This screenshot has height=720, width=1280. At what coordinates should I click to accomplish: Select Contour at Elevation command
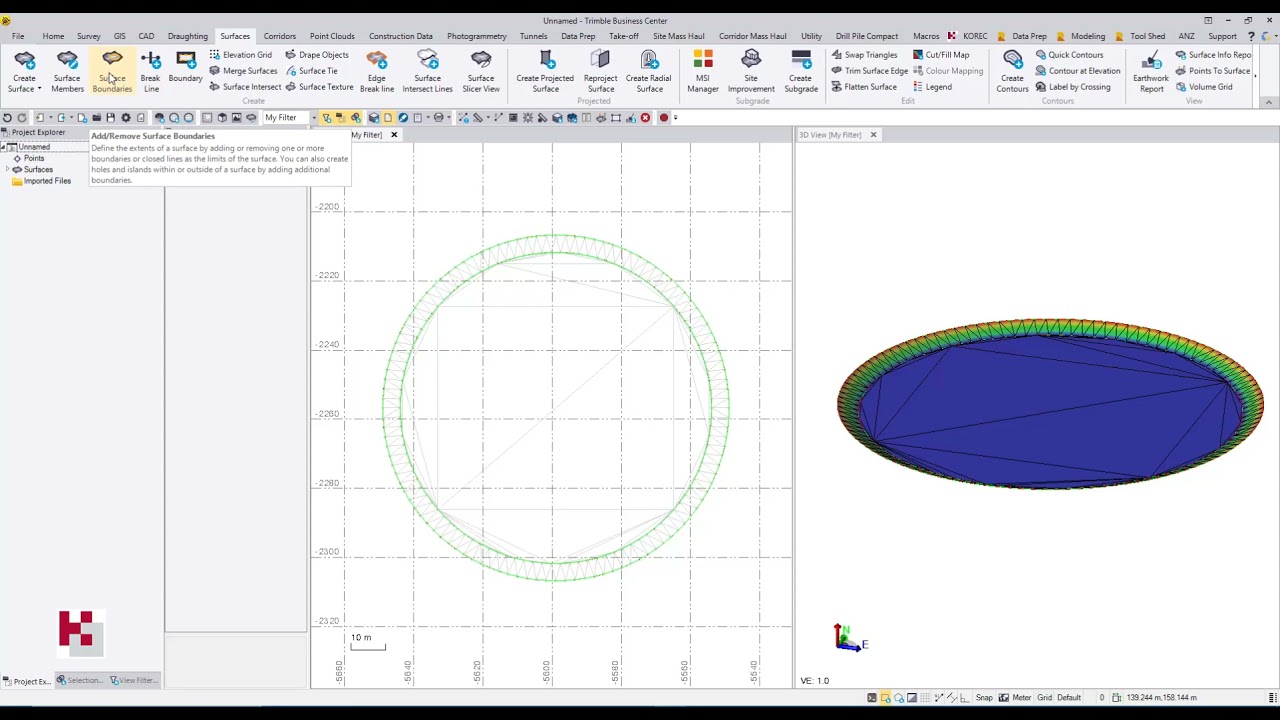(1078, 71)
